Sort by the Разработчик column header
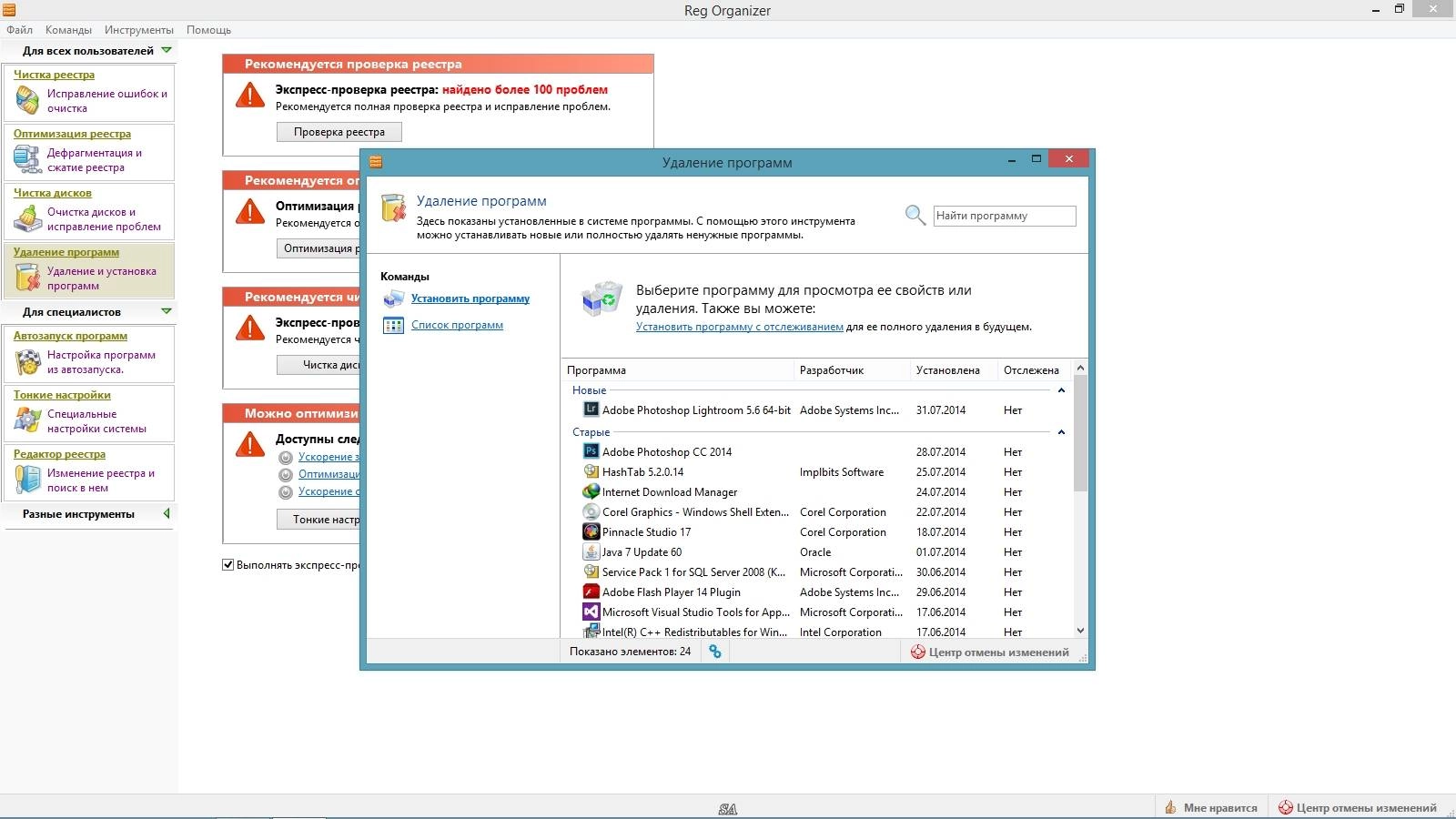1456x819 pixels. (853, 369)
